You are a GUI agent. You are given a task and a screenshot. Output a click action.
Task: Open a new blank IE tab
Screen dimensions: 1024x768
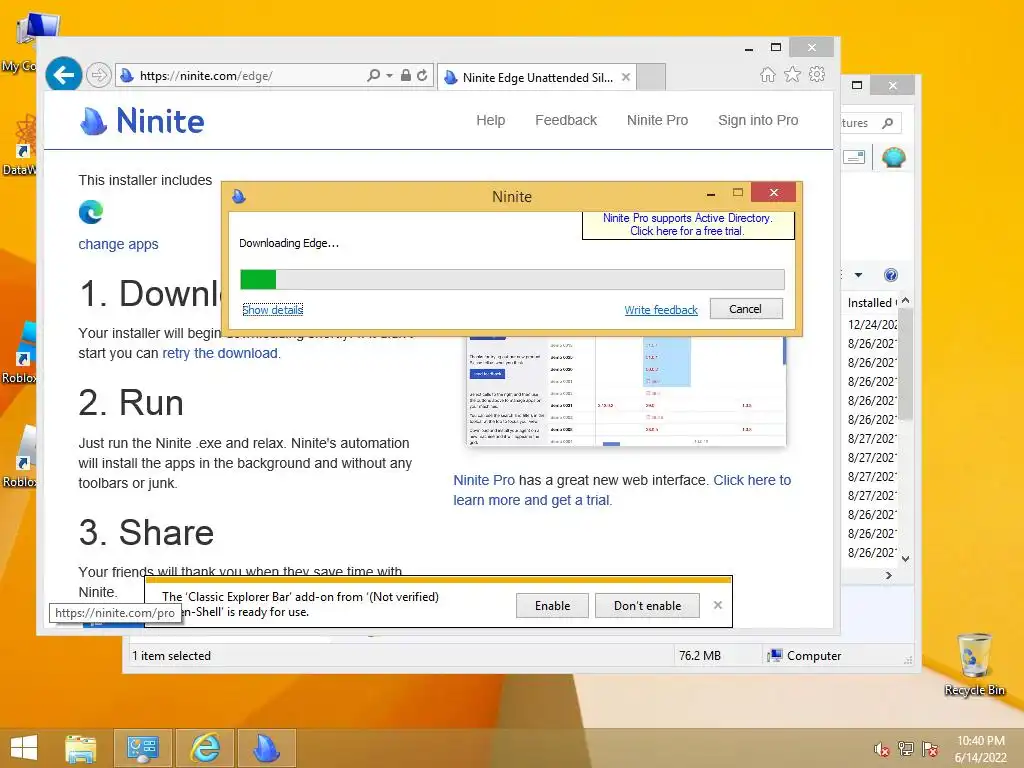[650, 77]
